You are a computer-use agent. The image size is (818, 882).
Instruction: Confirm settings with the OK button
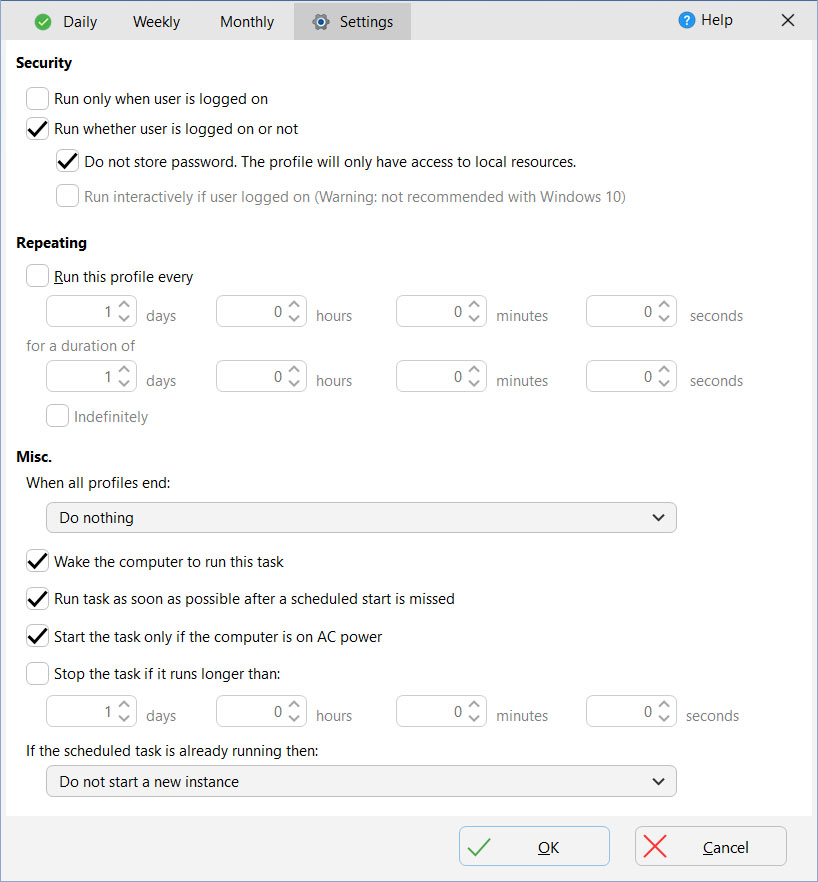tap(534, 847)
